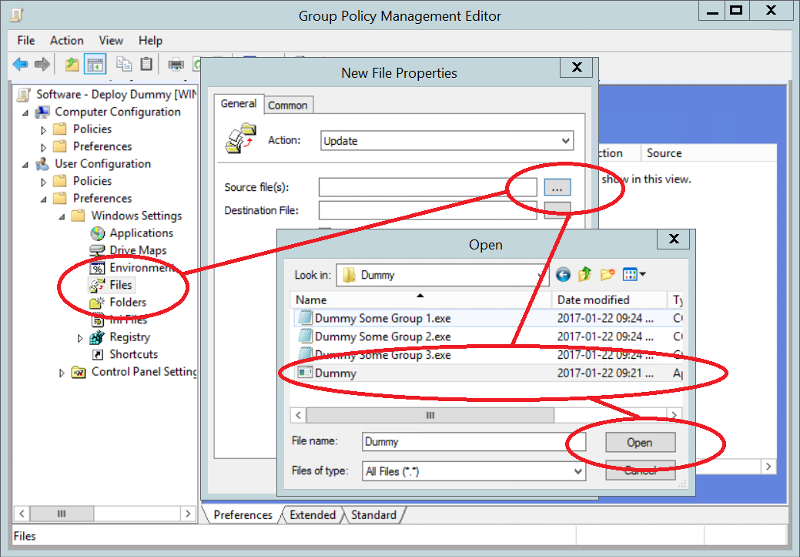
Task: Click the Forward arrow in the toolbar
Action: (42, 64)
